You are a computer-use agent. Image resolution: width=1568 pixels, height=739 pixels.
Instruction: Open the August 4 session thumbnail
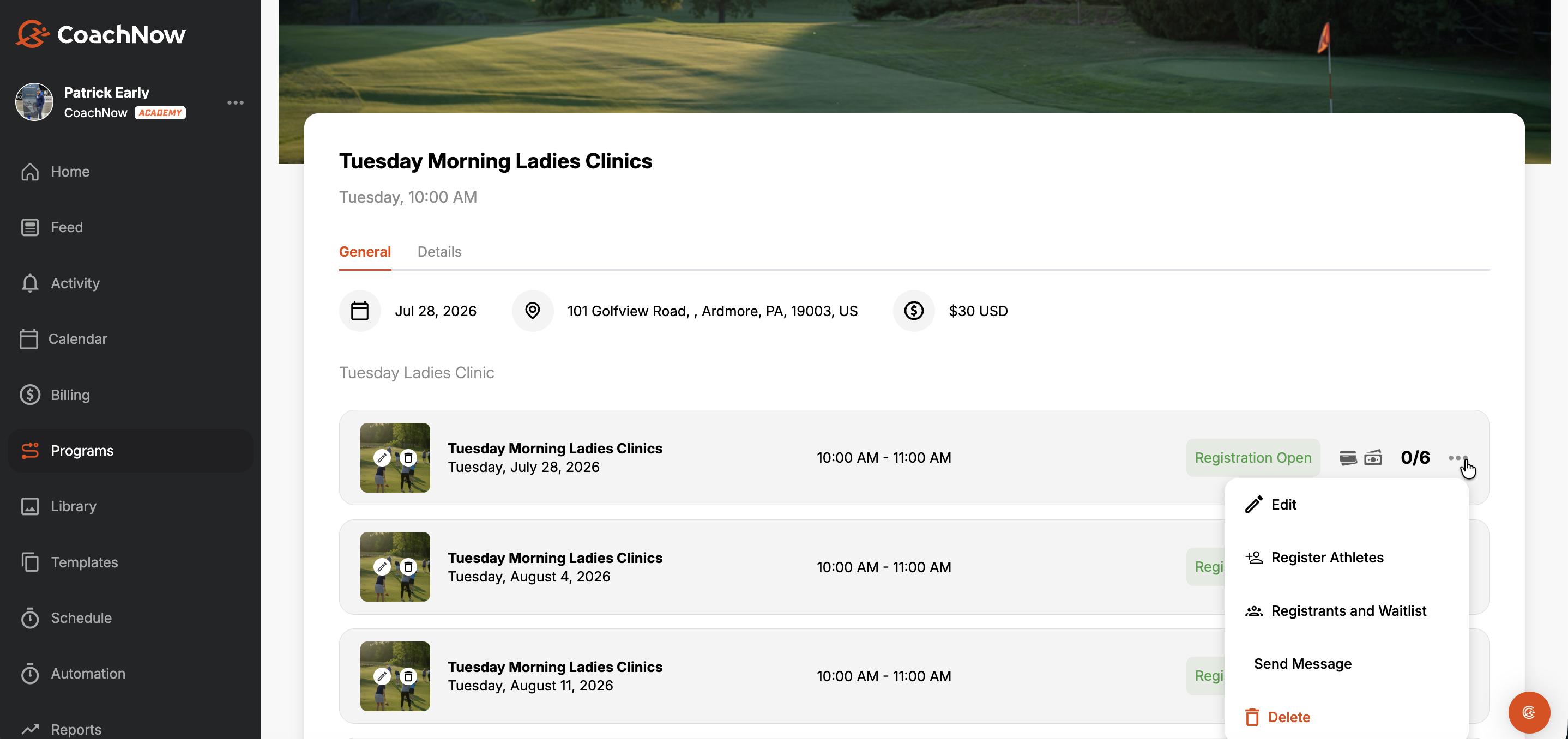tap(395, 567)
